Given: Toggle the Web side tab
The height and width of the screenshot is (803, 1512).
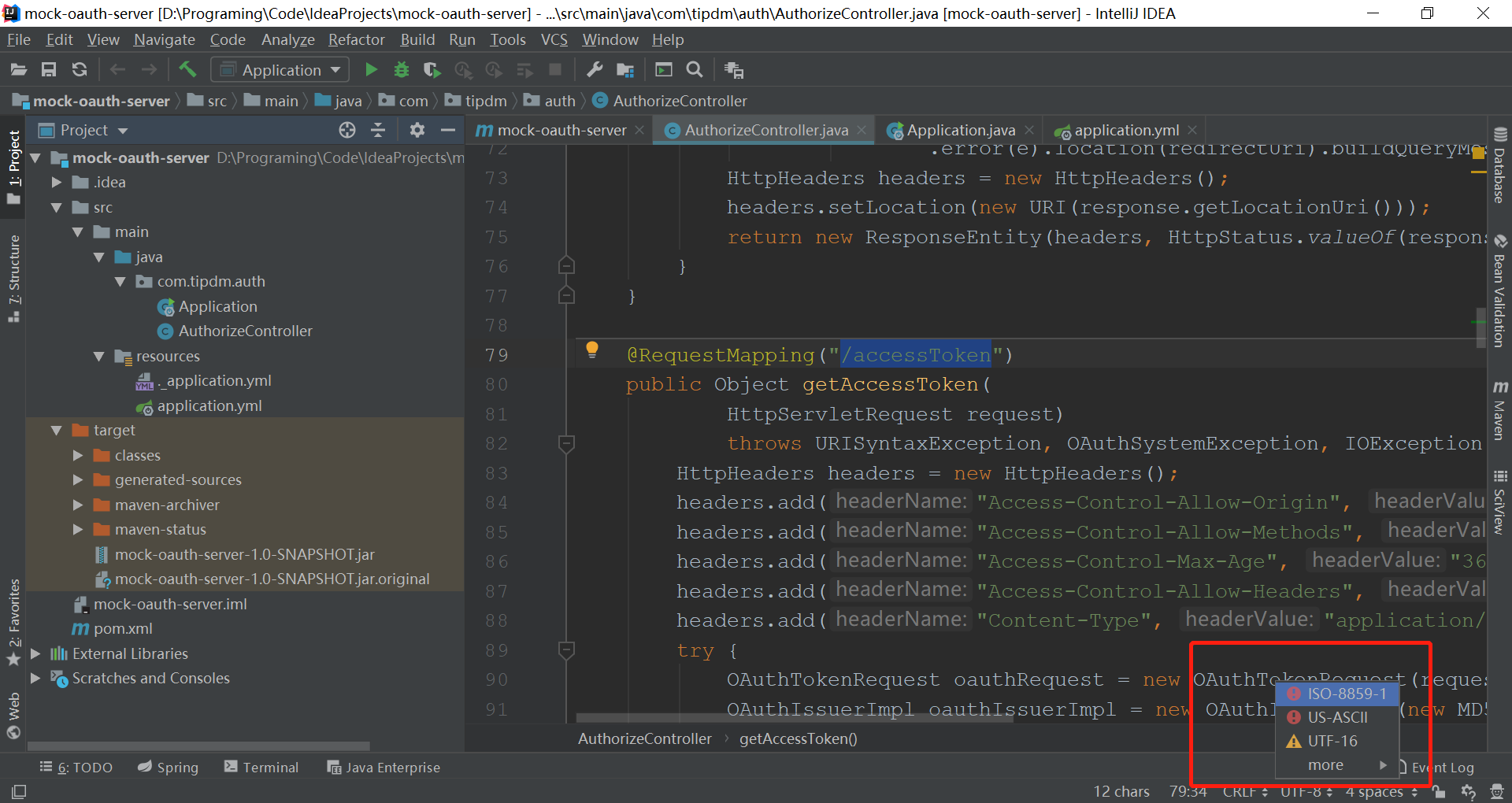Looking at the screenshot, I should pos(13,715).
